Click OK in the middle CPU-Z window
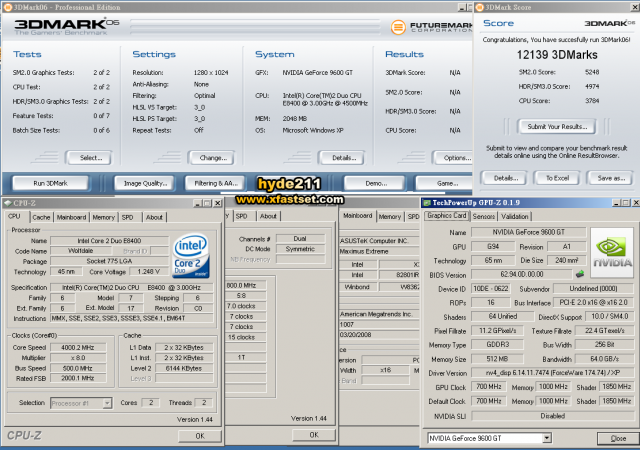The image size is (640, 450). [314, 435]
